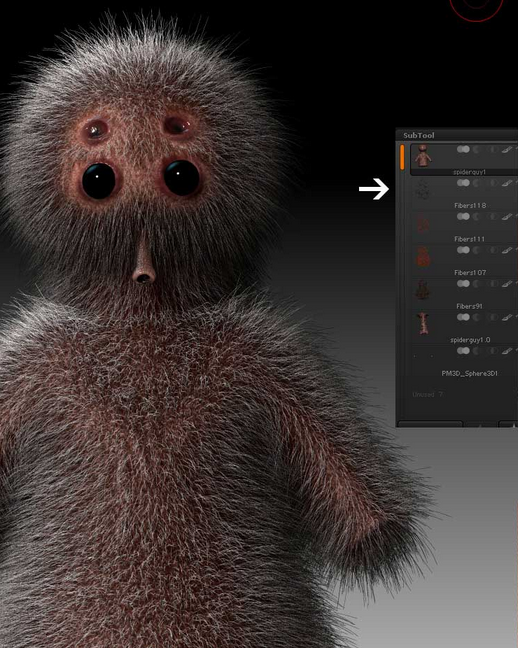Screen dimensions: 518x648
Task: Toggle the crescent subtraction mode on Fibers107
Action: (477, 250)
